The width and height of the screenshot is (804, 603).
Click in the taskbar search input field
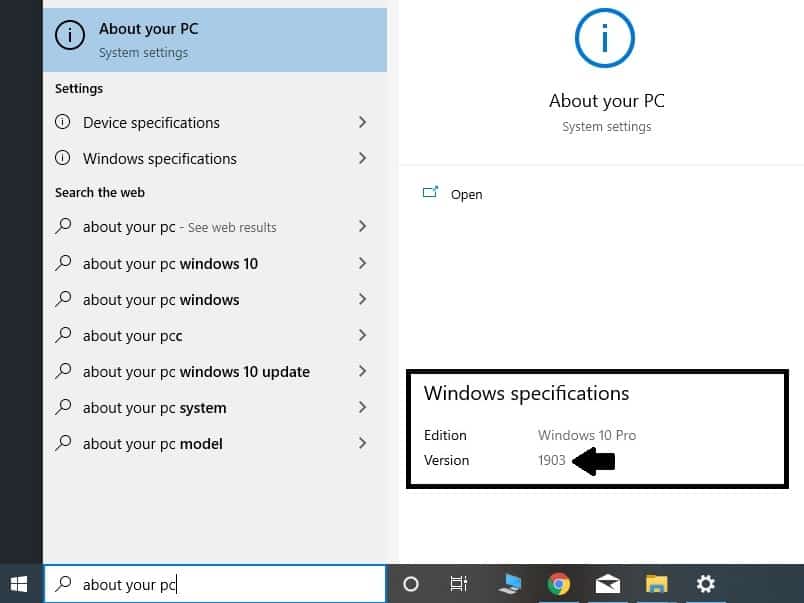(x=215, y=584)
